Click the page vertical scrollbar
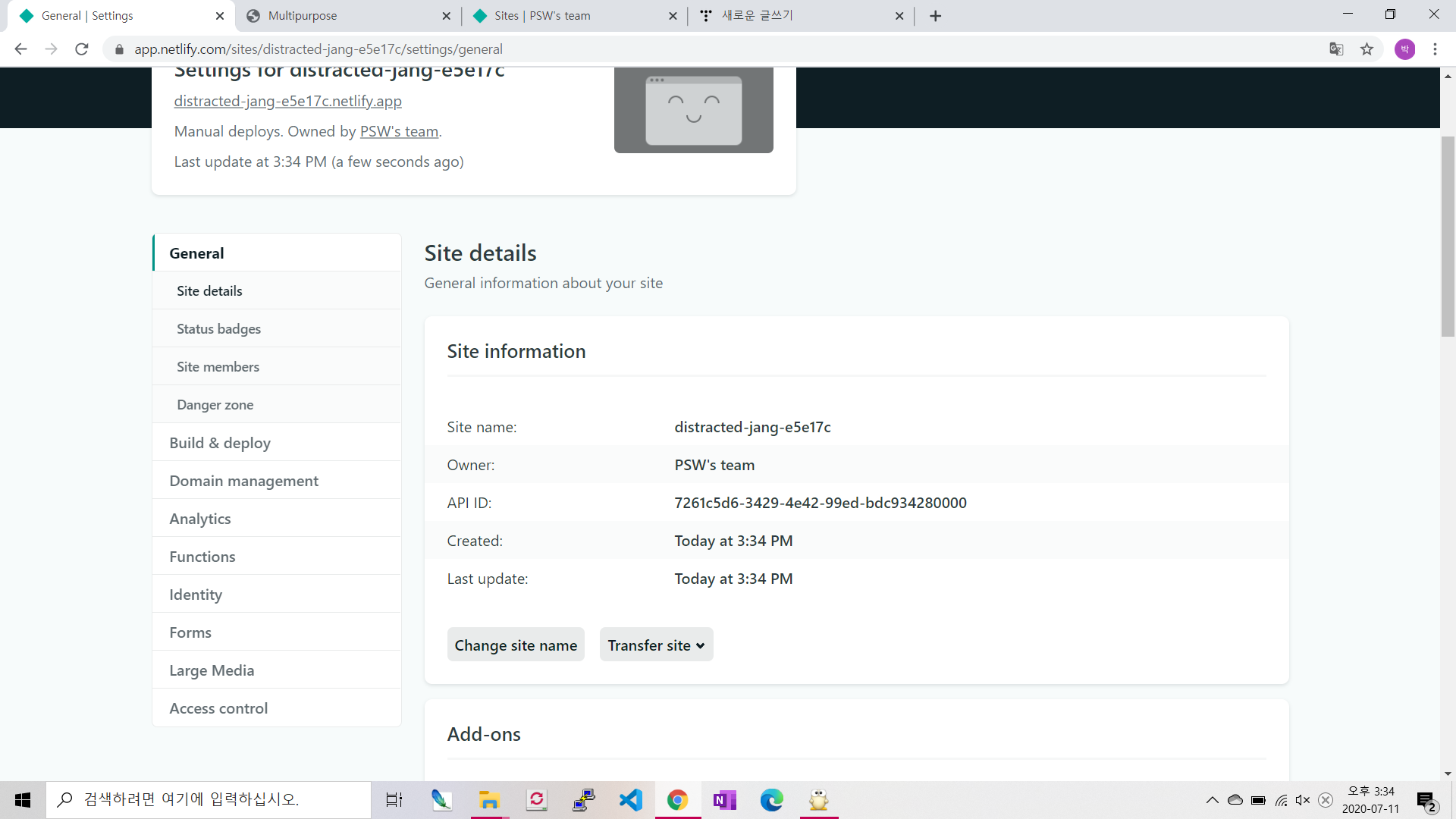1456x819 pixels. [x=1448, y=236]
